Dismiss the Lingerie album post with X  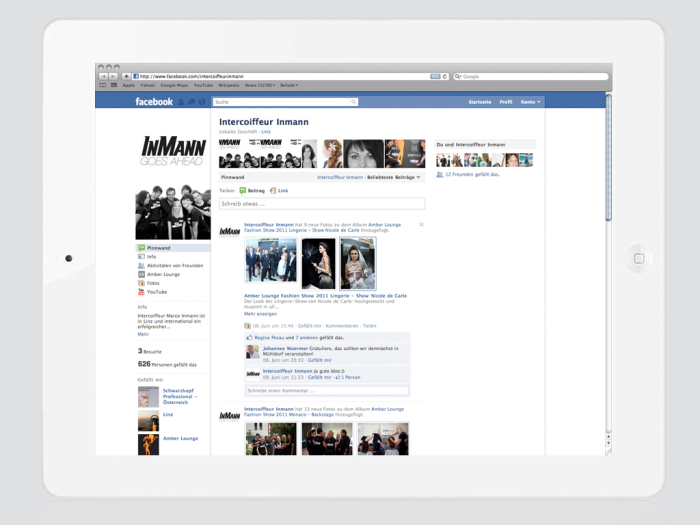(x=421, y=225)
